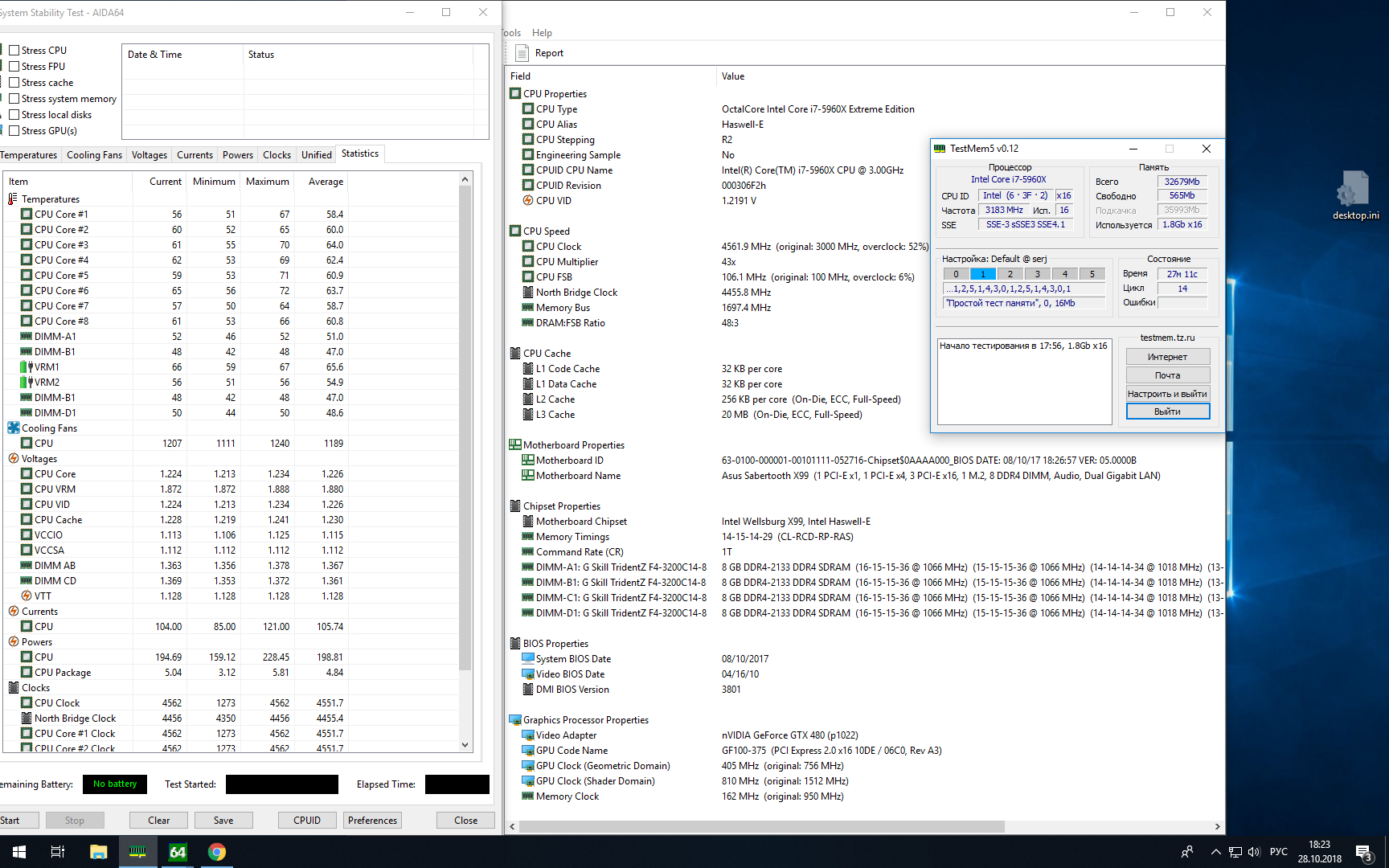Click Настроить и выйти in TestMem5
Image resolution: width=1389 pixels, height=868 pixels.
click(x=1167, y=394)
